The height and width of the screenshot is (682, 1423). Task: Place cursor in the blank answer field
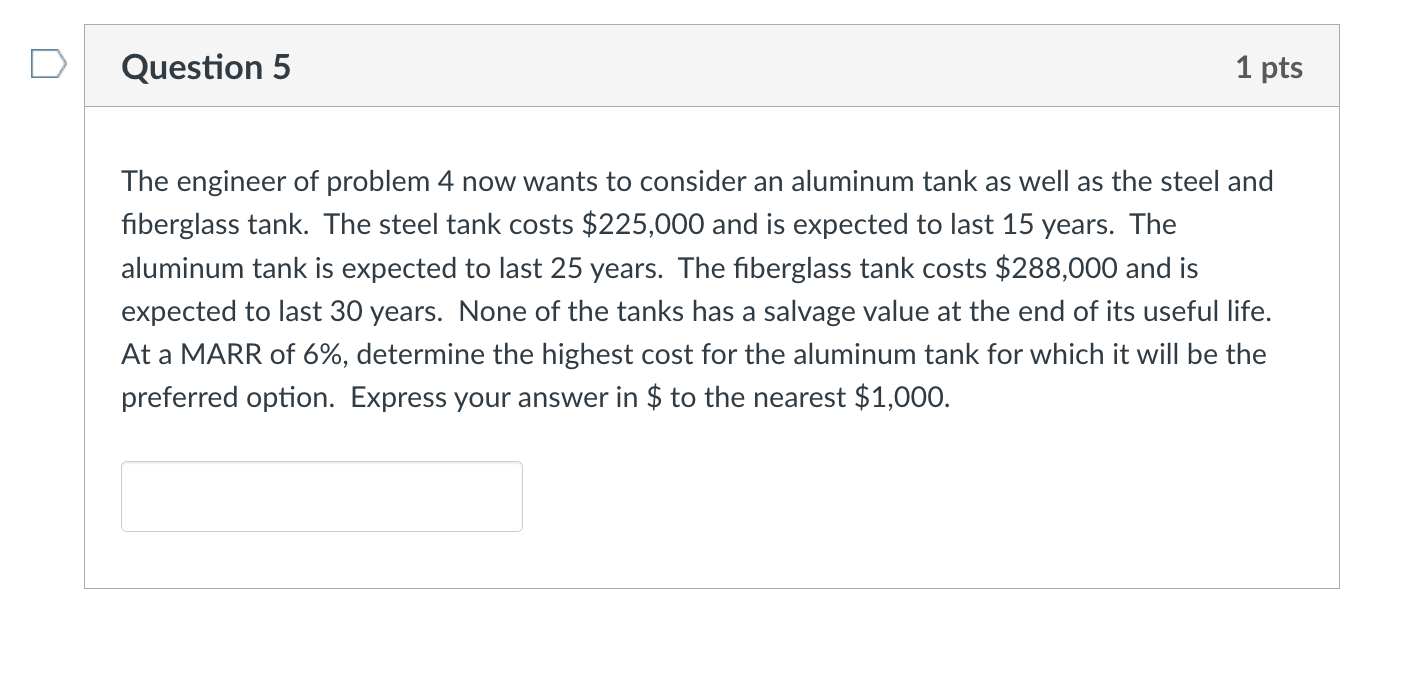click(320, 496)
